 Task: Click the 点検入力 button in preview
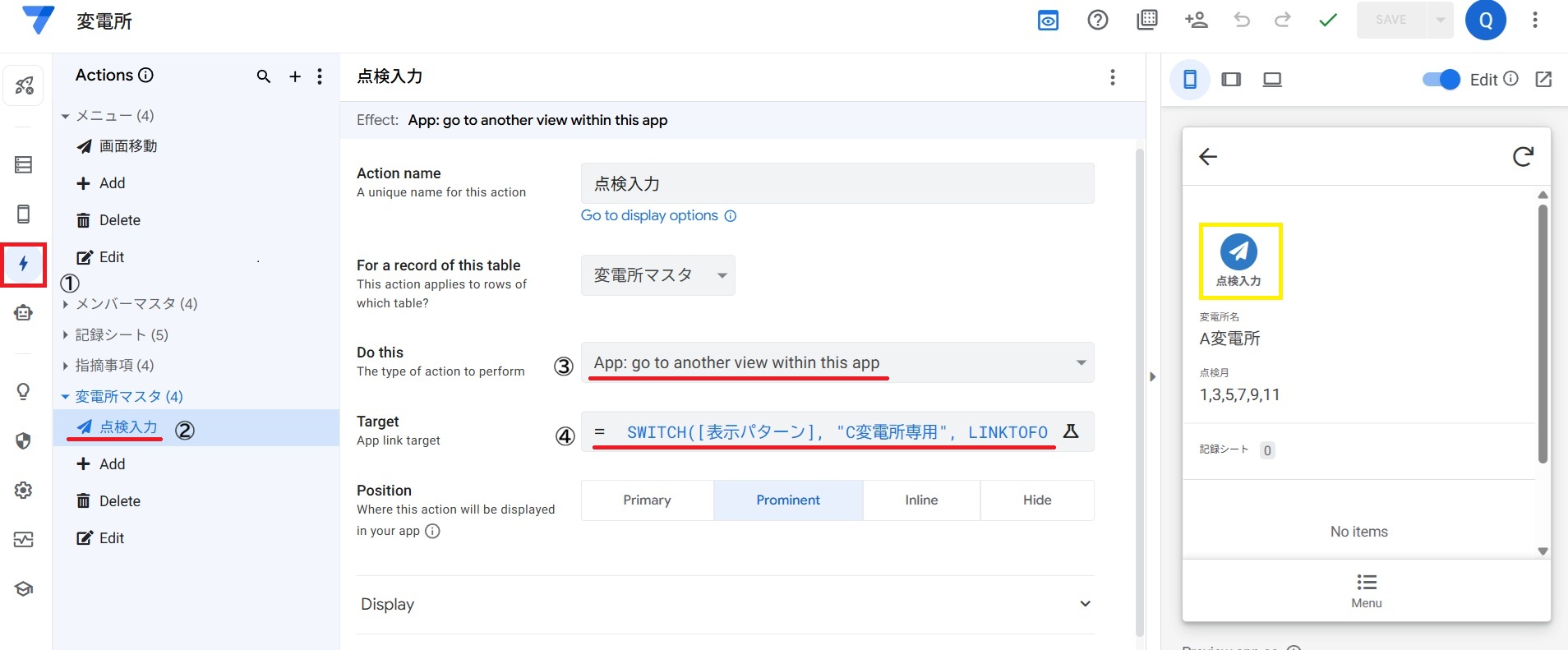point(1238,260)
